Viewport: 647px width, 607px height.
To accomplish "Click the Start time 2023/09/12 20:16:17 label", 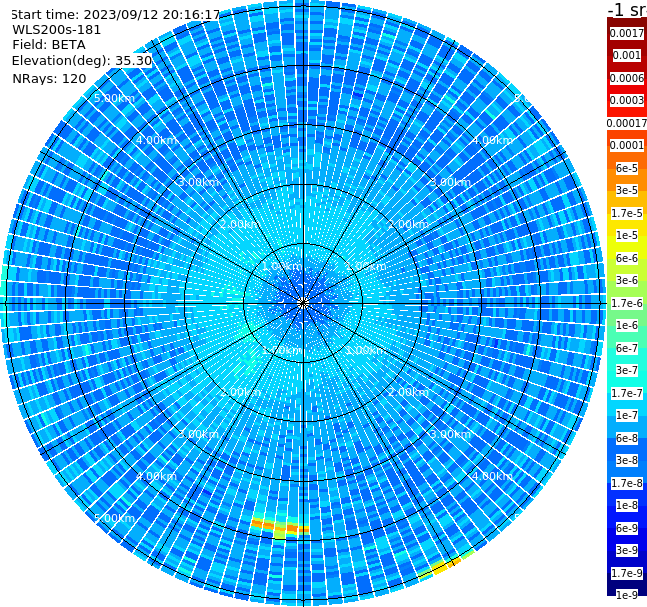I will 116,14.
